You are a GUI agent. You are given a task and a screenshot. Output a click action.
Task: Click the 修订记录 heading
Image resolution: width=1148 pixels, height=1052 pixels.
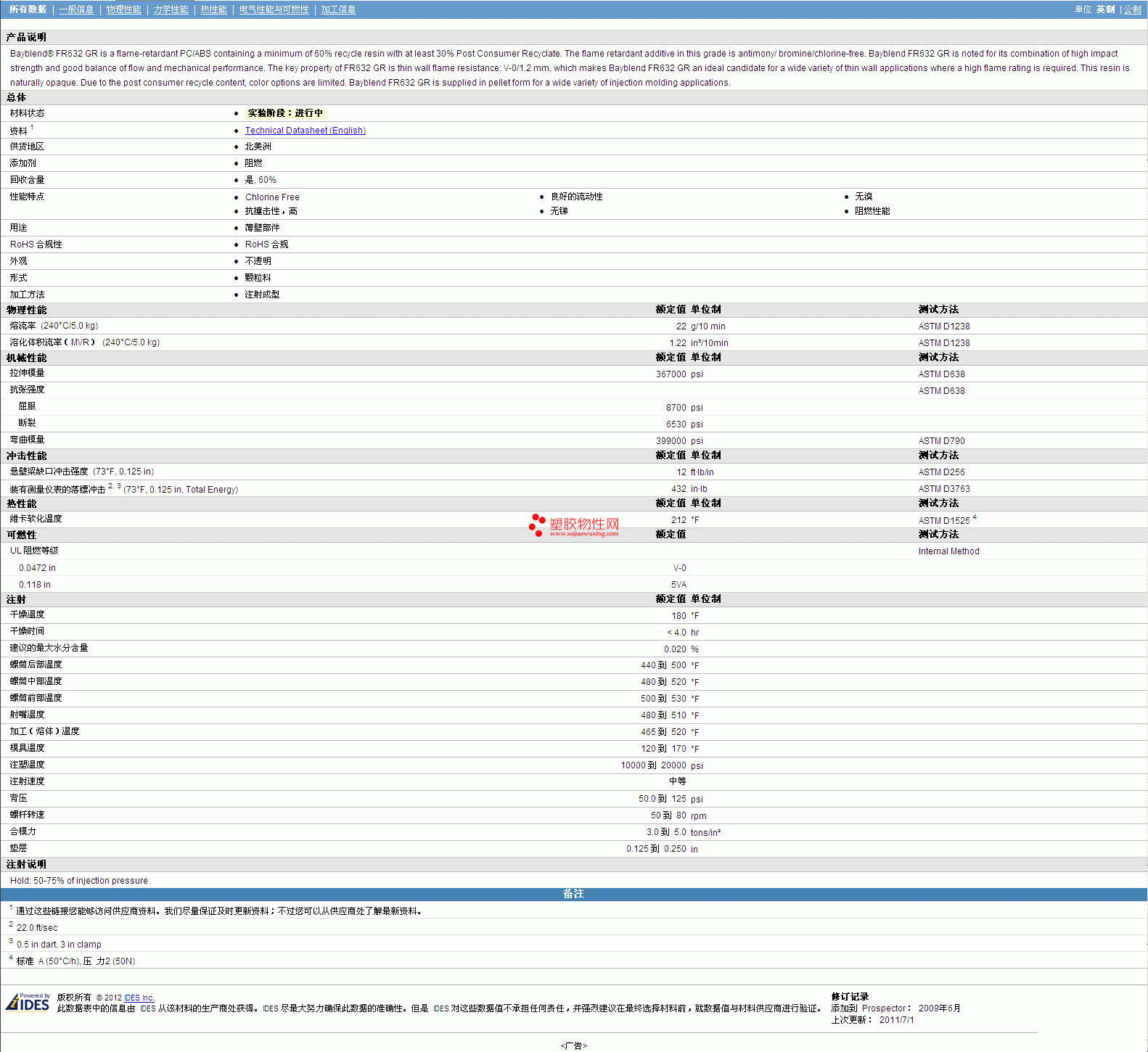[x=850, y=997]
